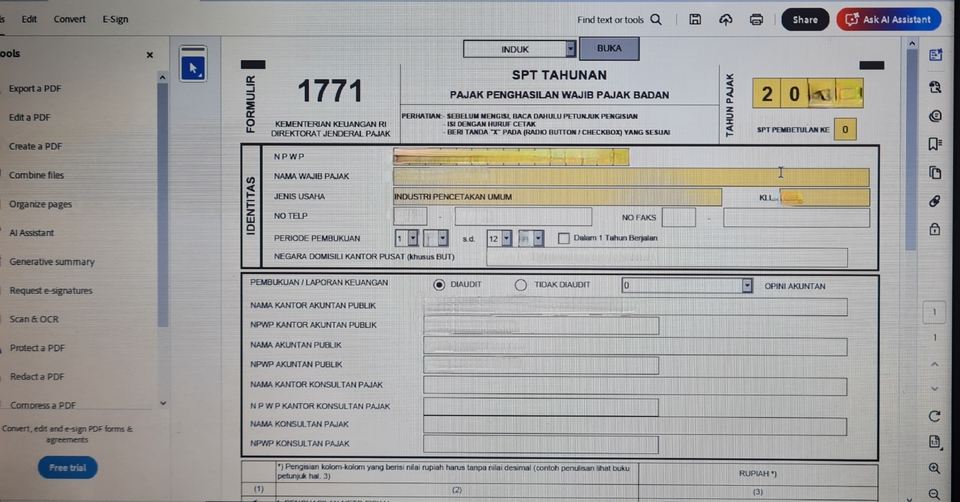
Task: Tick the Dalam 1 Tahun Berjalan checkbox
Action: click(564, 238)
